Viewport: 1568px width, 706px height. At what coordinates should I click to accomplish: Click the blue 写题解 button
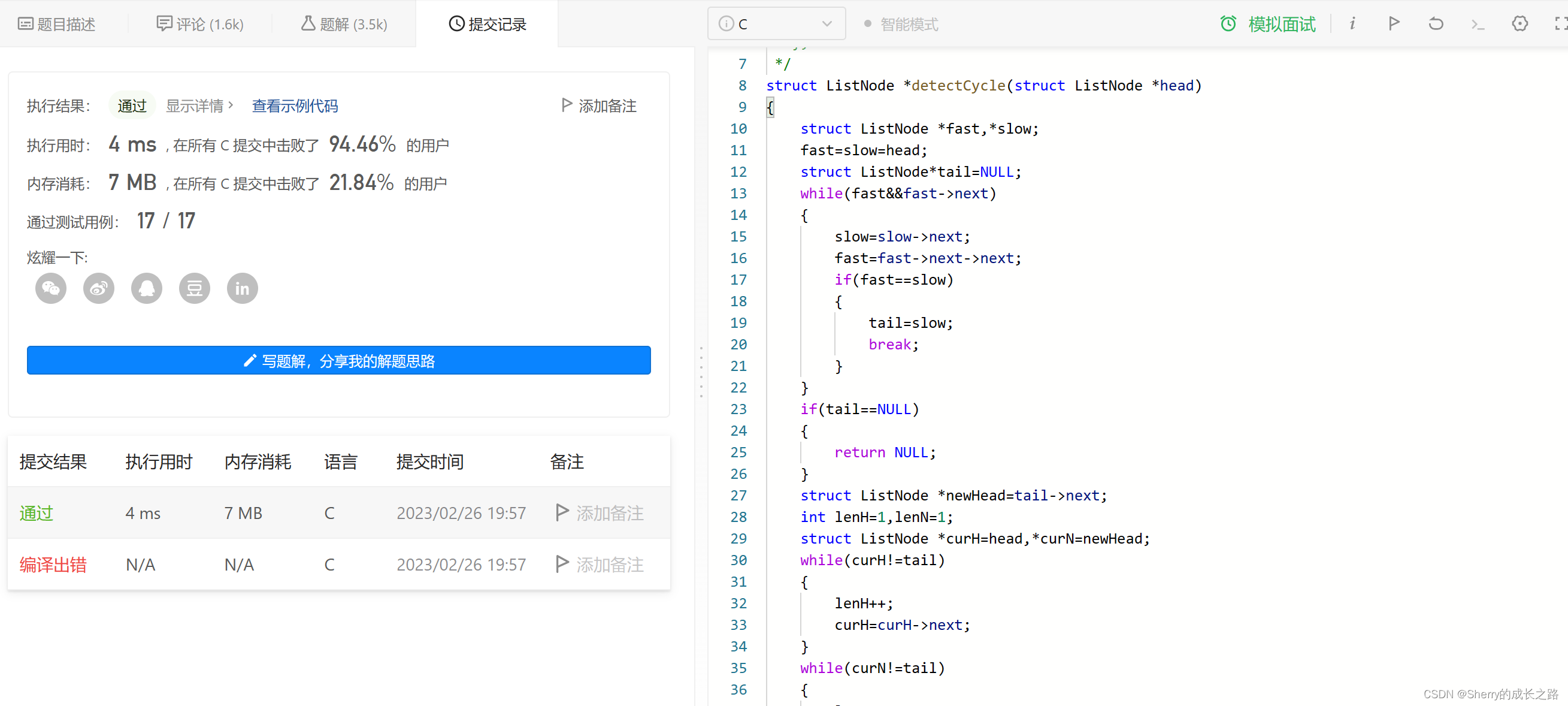click(x=338, y=361)
